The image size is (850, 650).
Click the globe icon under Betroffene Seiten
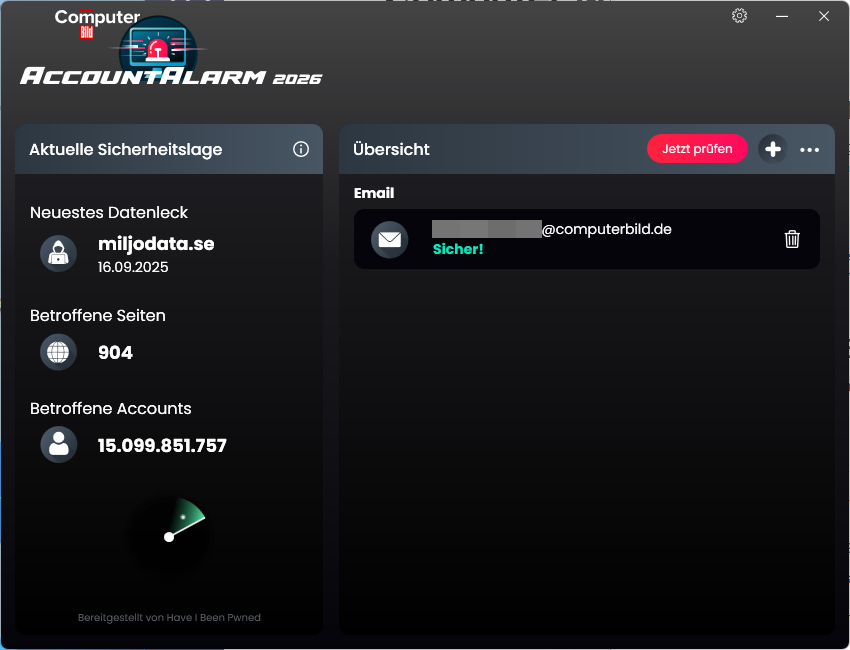click(58, 352)
